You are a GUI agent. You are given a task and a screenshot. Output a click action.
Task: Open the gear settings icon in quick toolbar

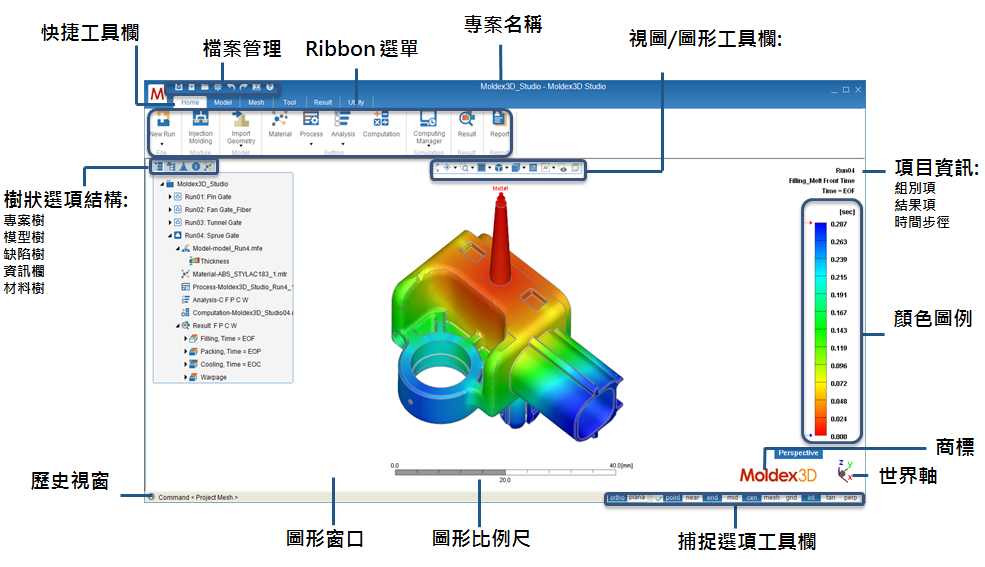point(217,87)
